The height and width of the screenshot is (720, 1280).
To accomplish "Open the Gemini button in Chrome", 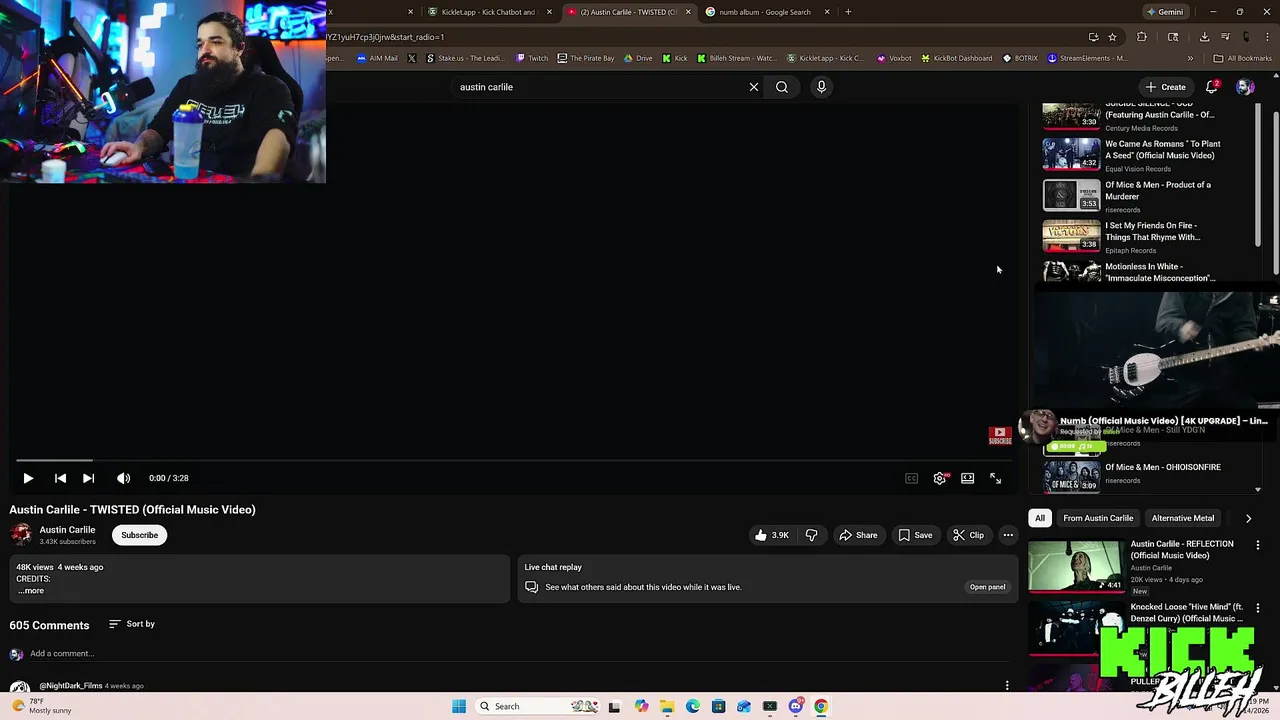I will [1165, 12].
